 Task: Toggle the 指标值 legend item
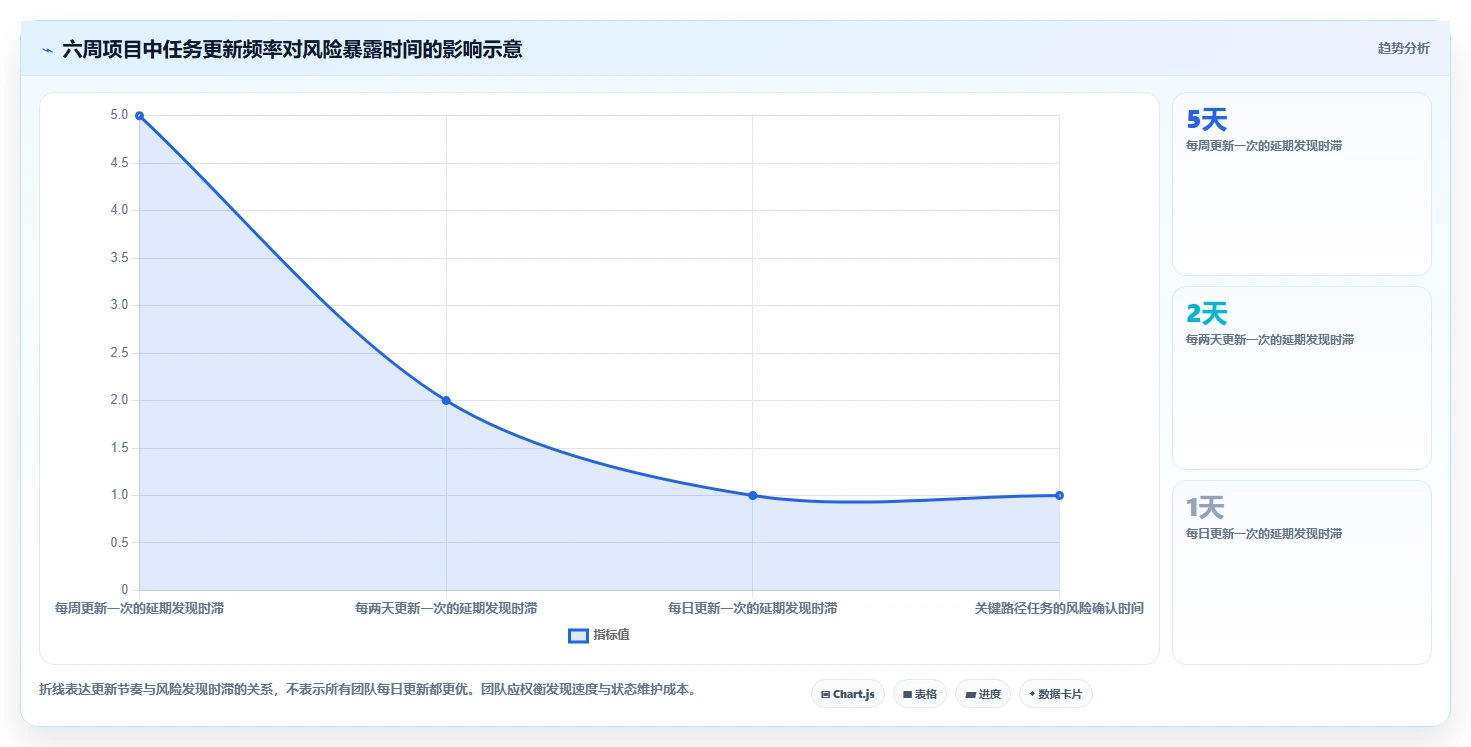599,635
